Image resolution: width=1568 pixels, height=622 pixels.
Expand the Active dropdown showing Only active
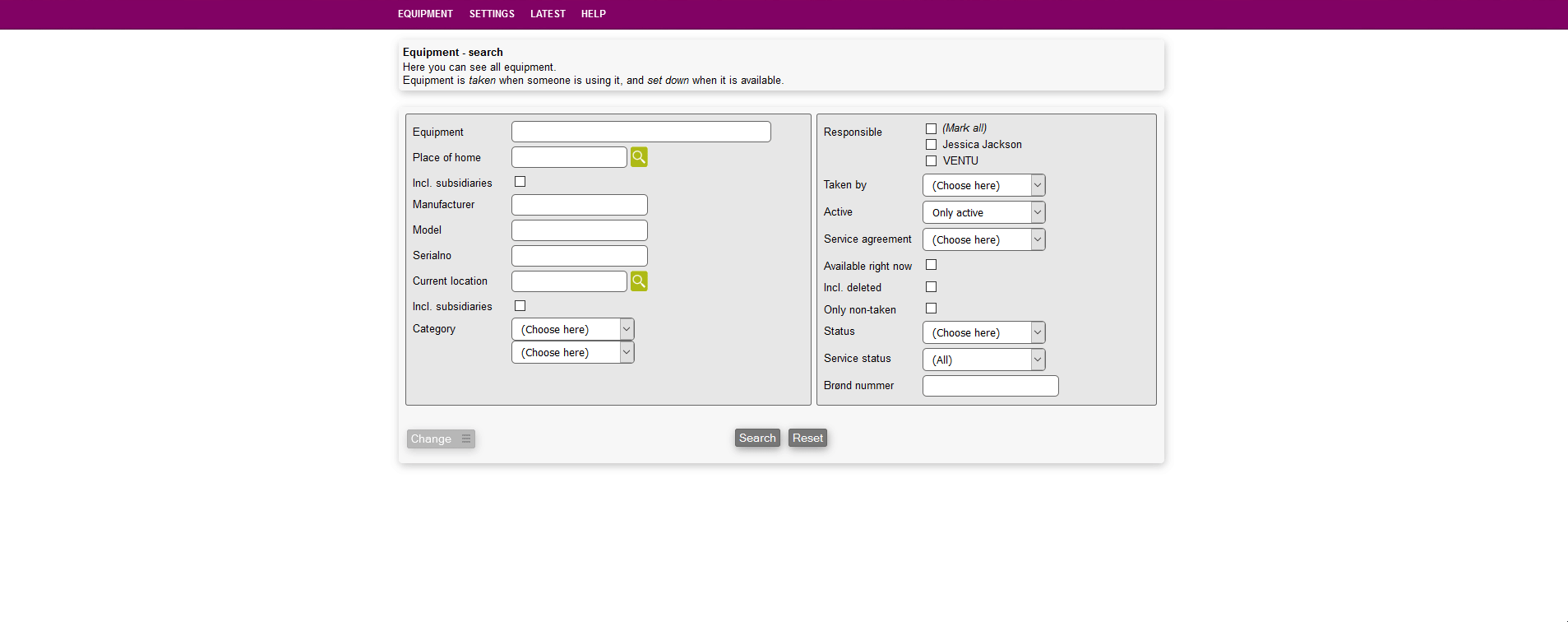pos(983,212)
